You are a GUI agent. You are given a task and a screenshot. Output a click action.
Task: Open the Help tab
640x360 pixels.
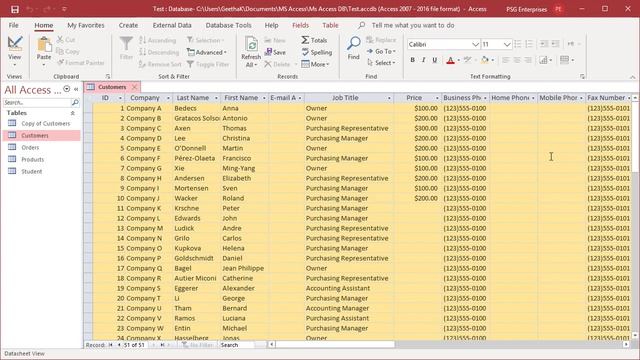click(271, 25)
